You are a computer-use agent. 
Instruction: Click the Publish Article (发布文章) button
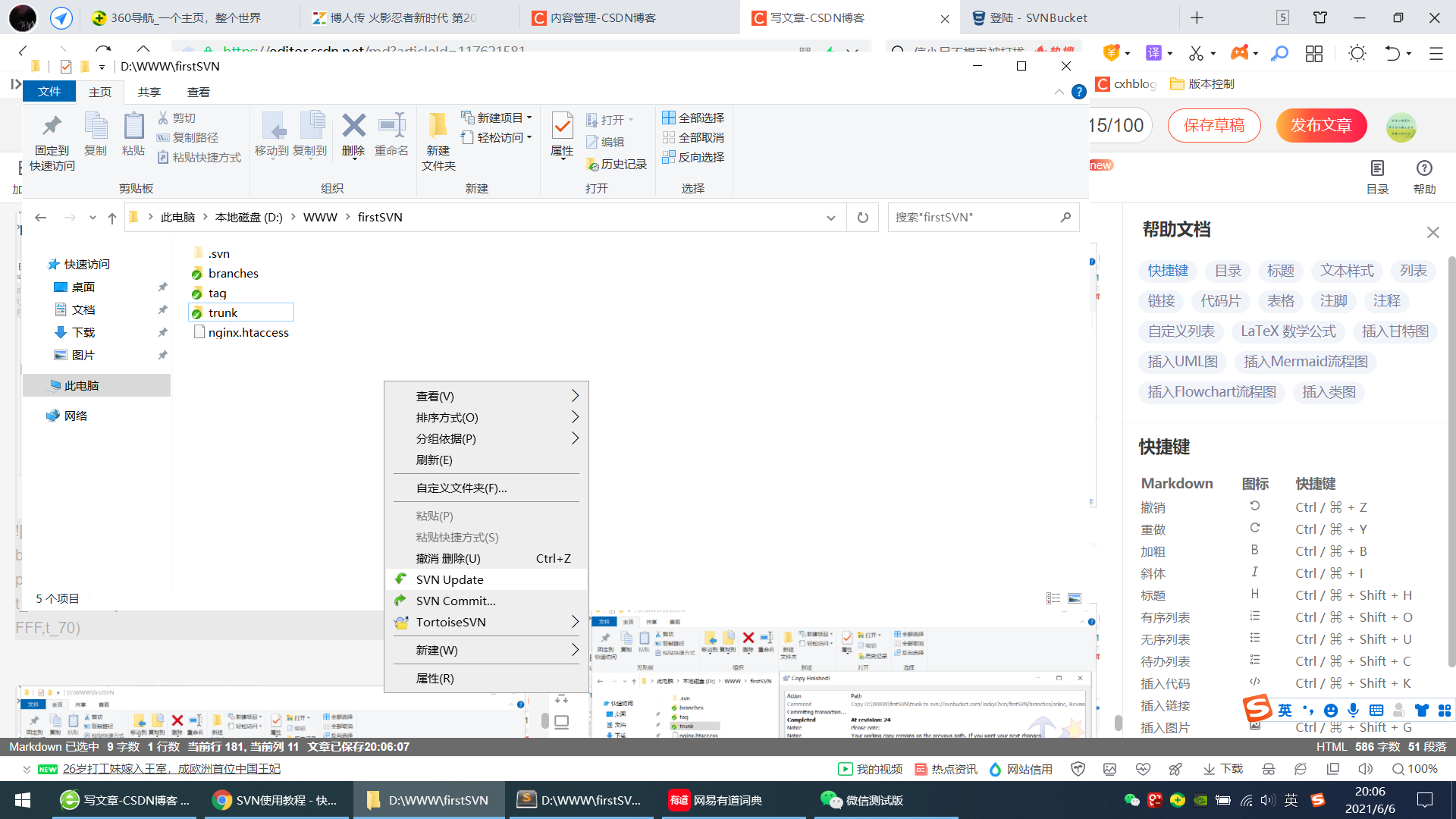tap(1321, 125)
